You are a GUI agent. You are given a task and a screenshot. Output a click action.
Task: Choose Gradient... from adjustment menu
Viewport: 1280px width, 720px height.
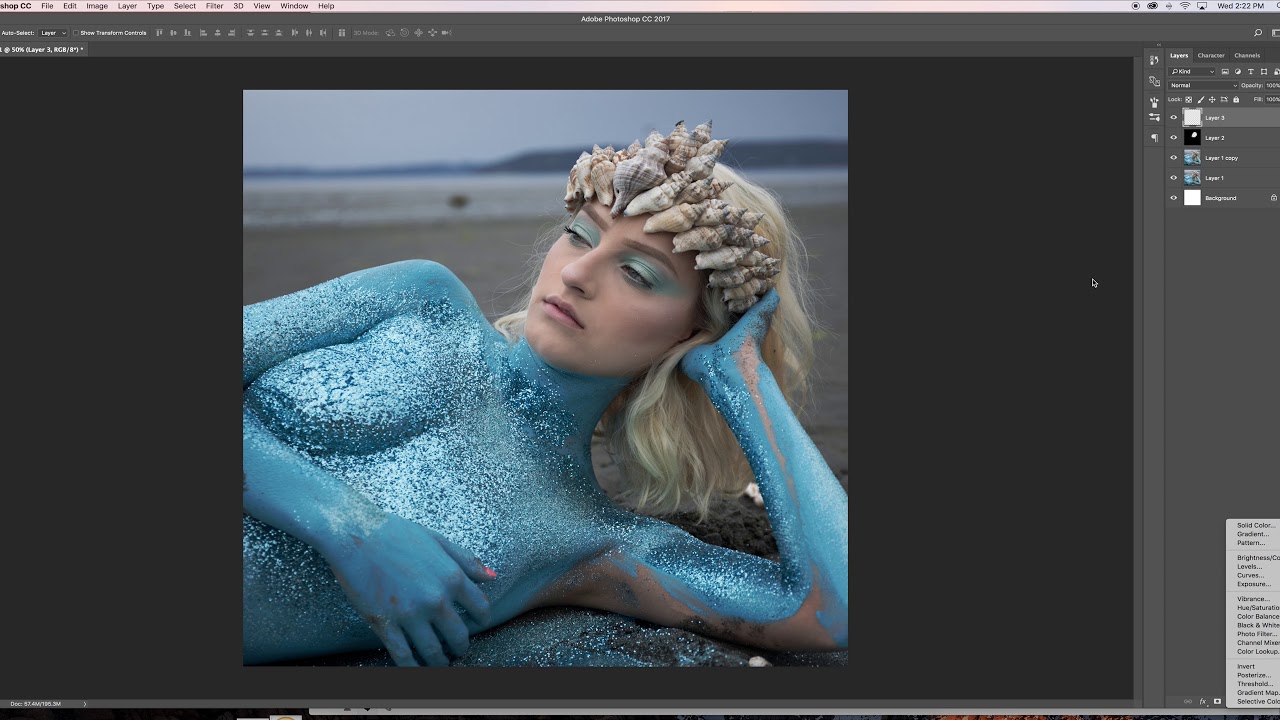(x=1253, y=534)
